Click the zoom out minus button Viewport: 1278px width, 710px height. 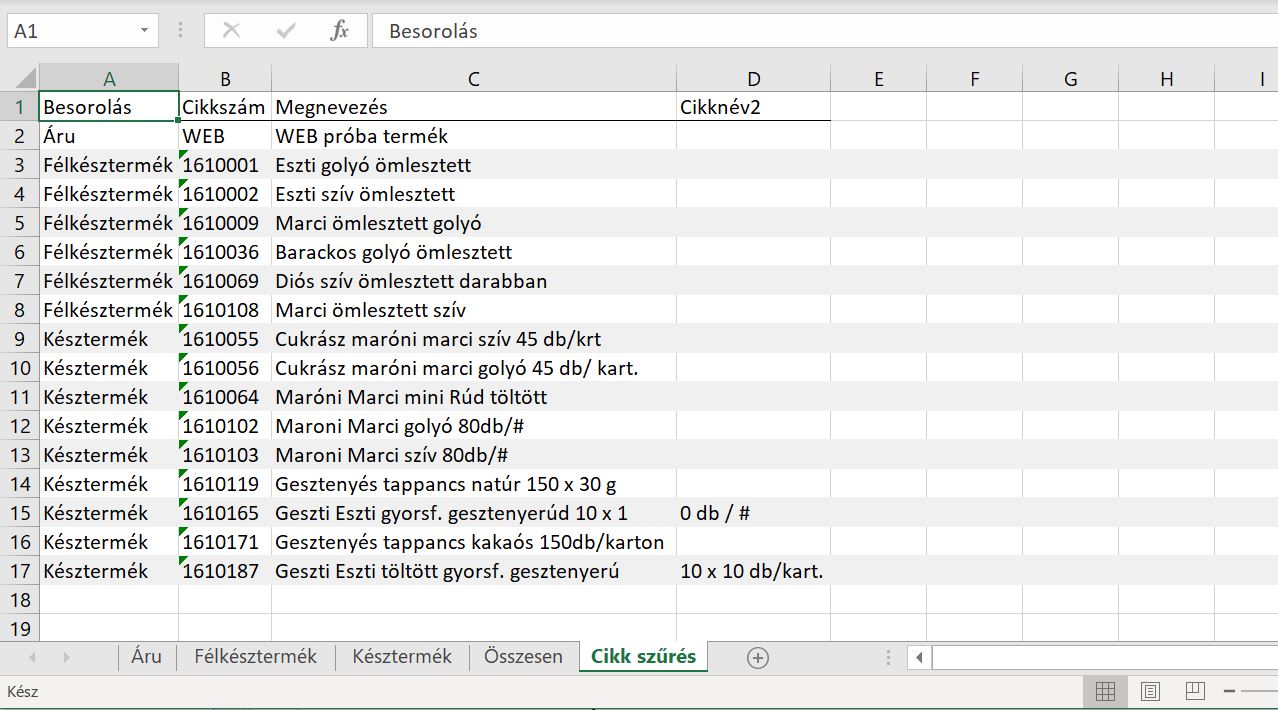pos(1230,691)
